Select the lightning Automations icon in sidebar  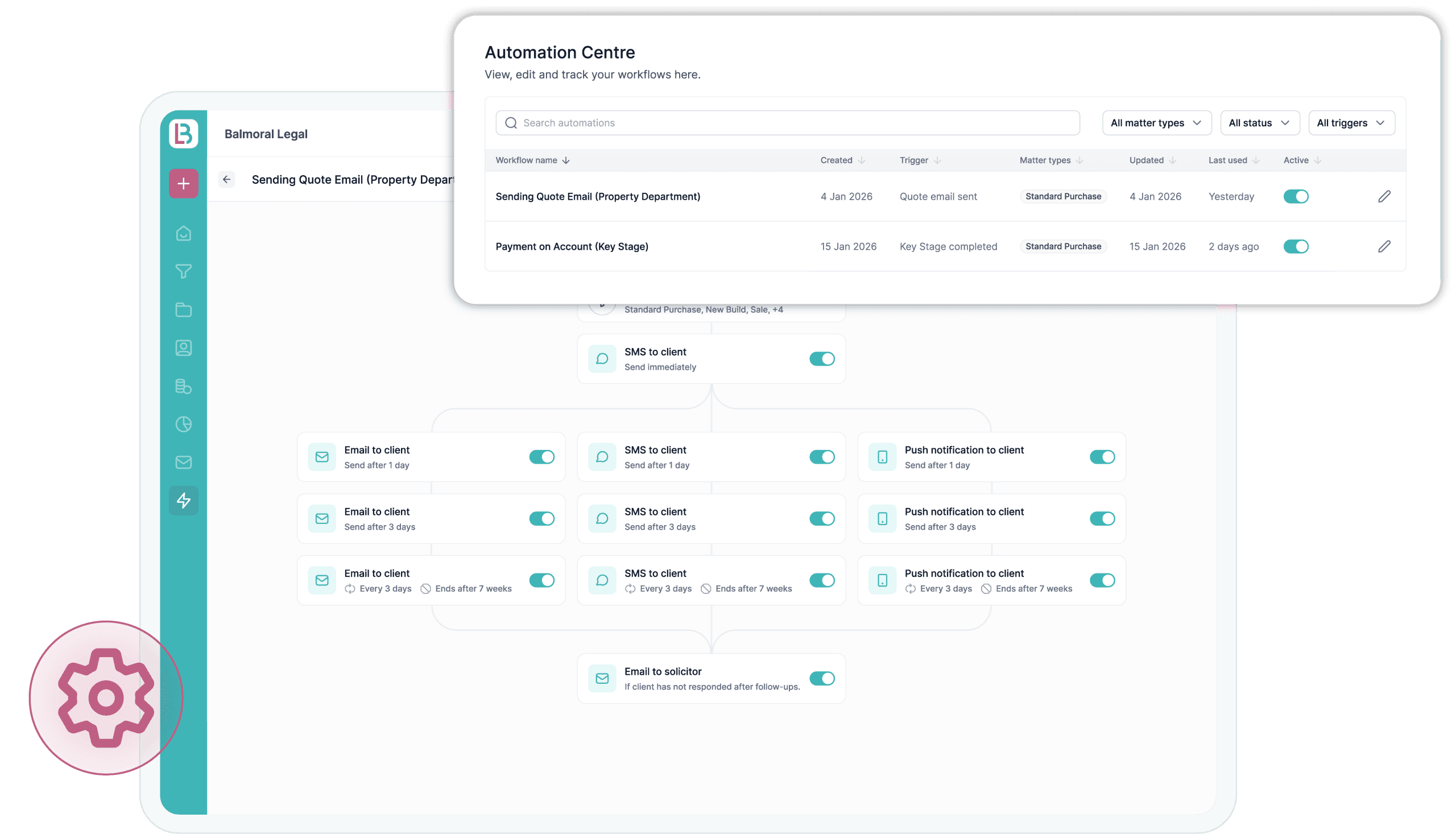tap(183, 500)
